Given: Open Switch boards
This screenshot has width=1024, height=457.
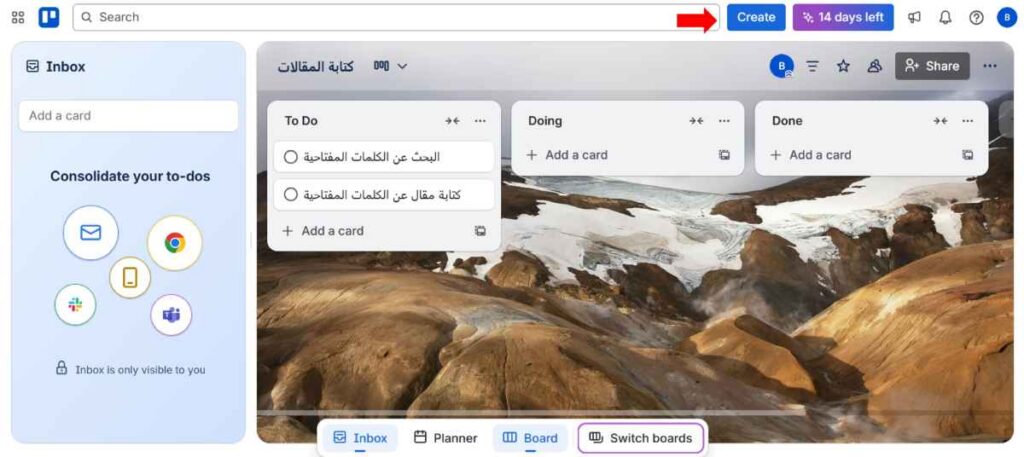Looking at the screenshot, I should (x=641, y=437).
